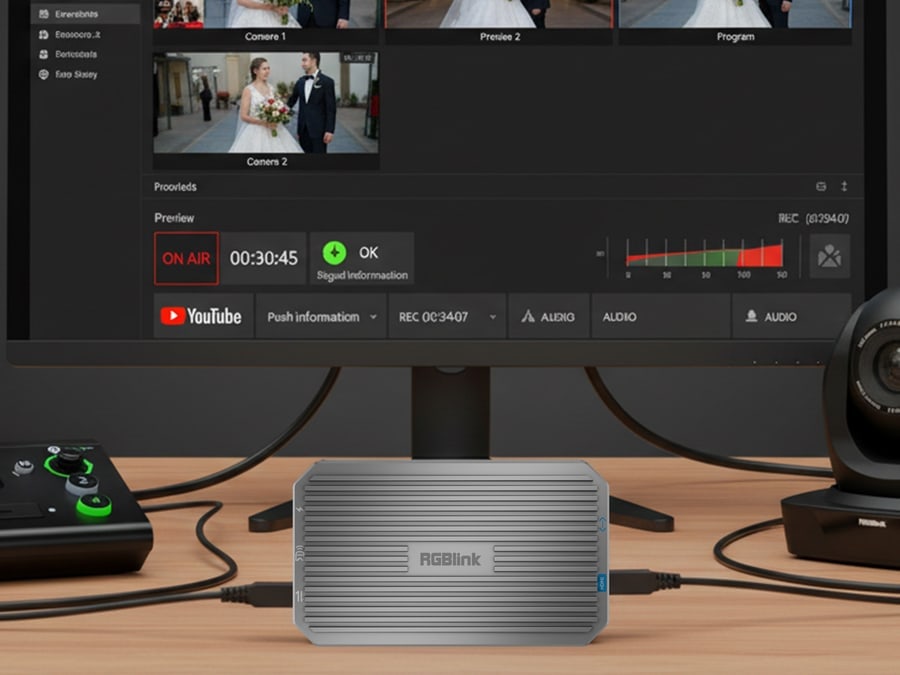
Task: Open the Eoooocro..it sidebar entry
Action: pyautogui.click(x=86, y=34)
